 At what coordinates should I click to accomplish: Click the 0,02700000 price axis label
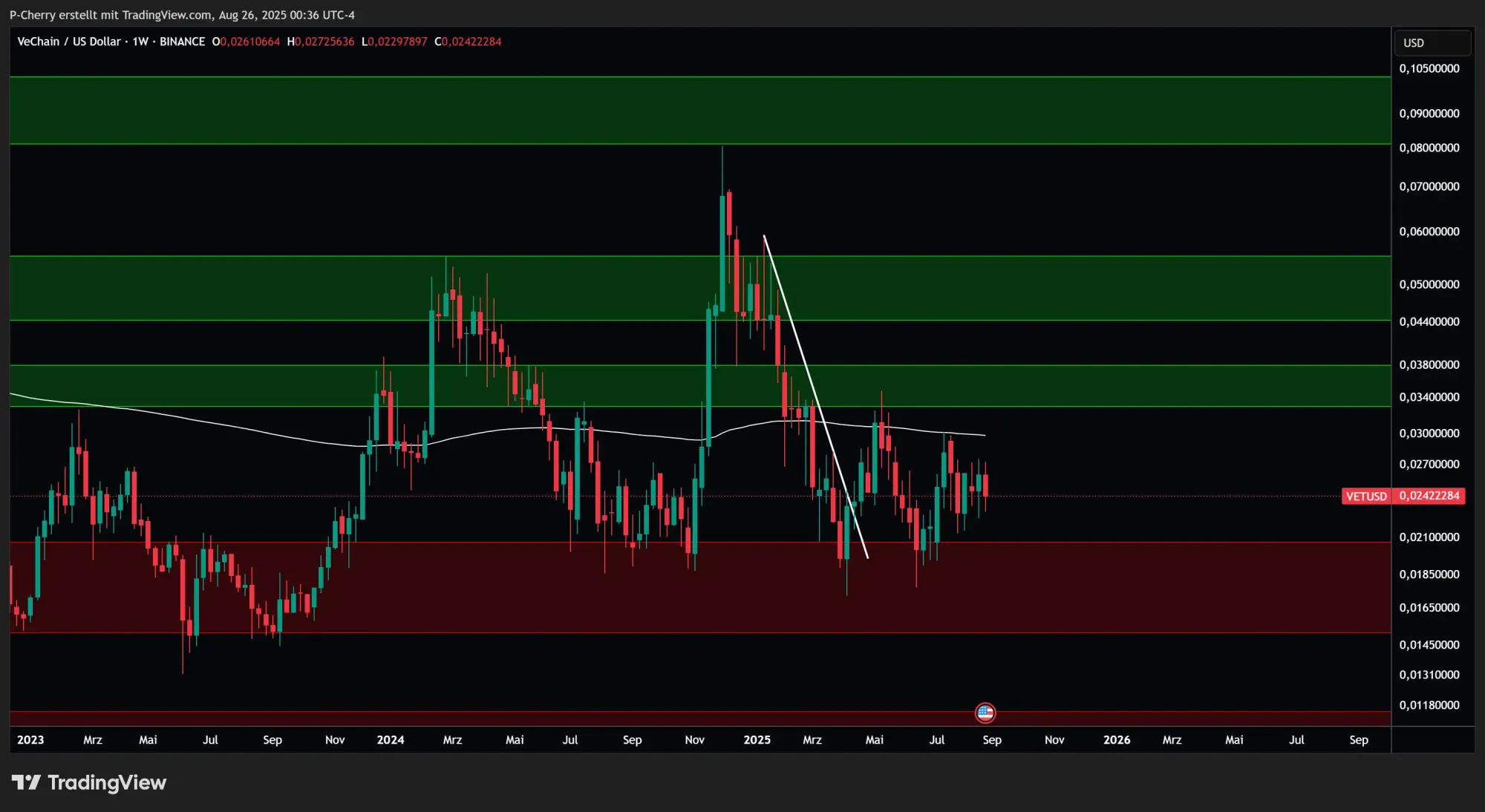click(x=1429, y=464)
